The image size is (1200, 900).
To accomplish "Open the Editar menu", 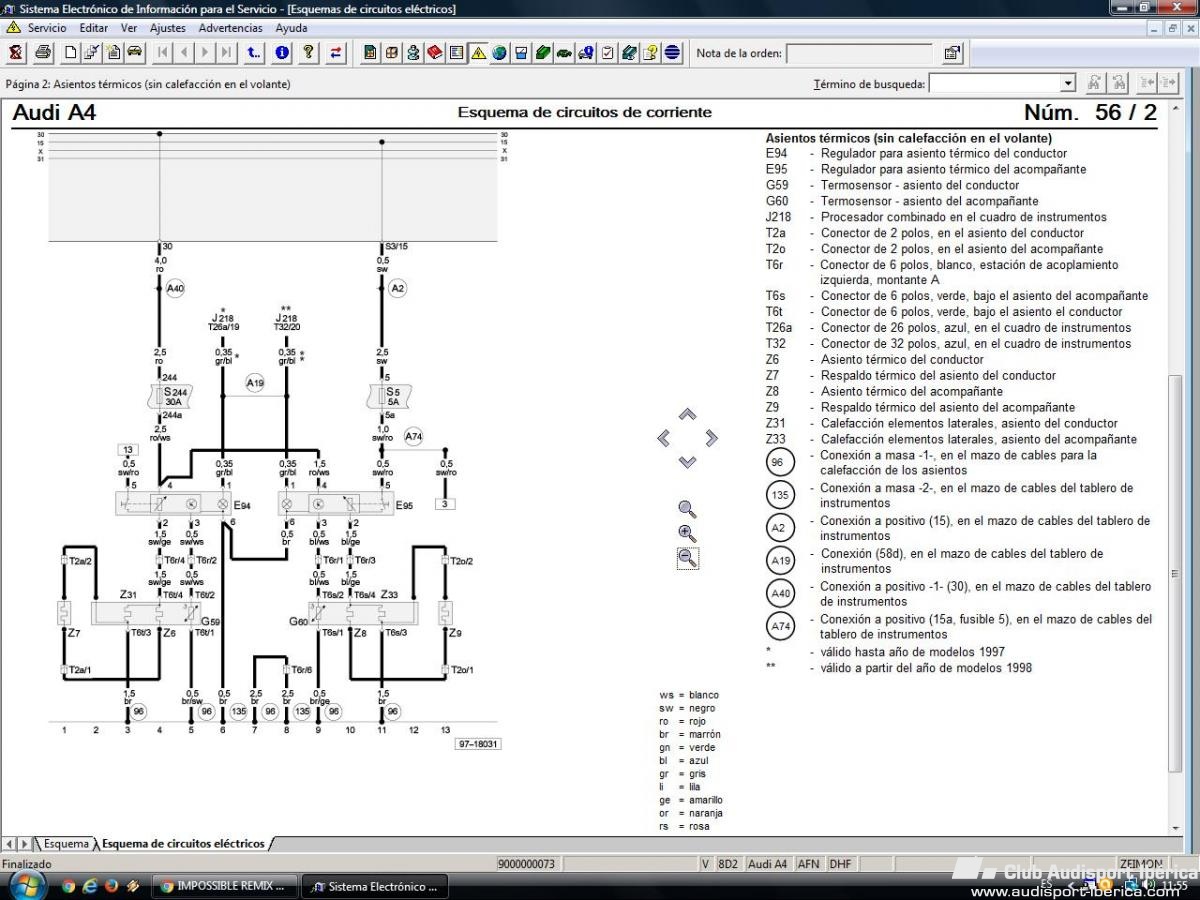I will click(x=94, y=28).
